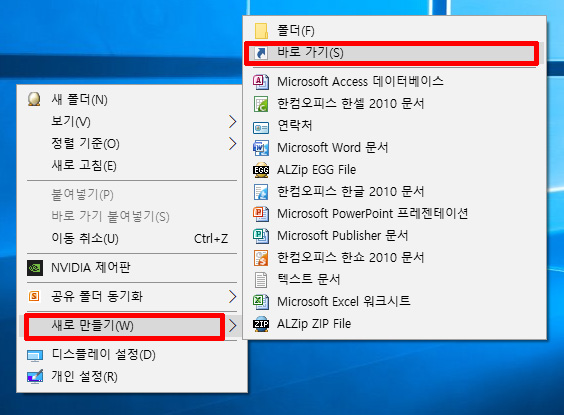Click the monitor icon beside 디스플레이 설정

pos(35,356)
